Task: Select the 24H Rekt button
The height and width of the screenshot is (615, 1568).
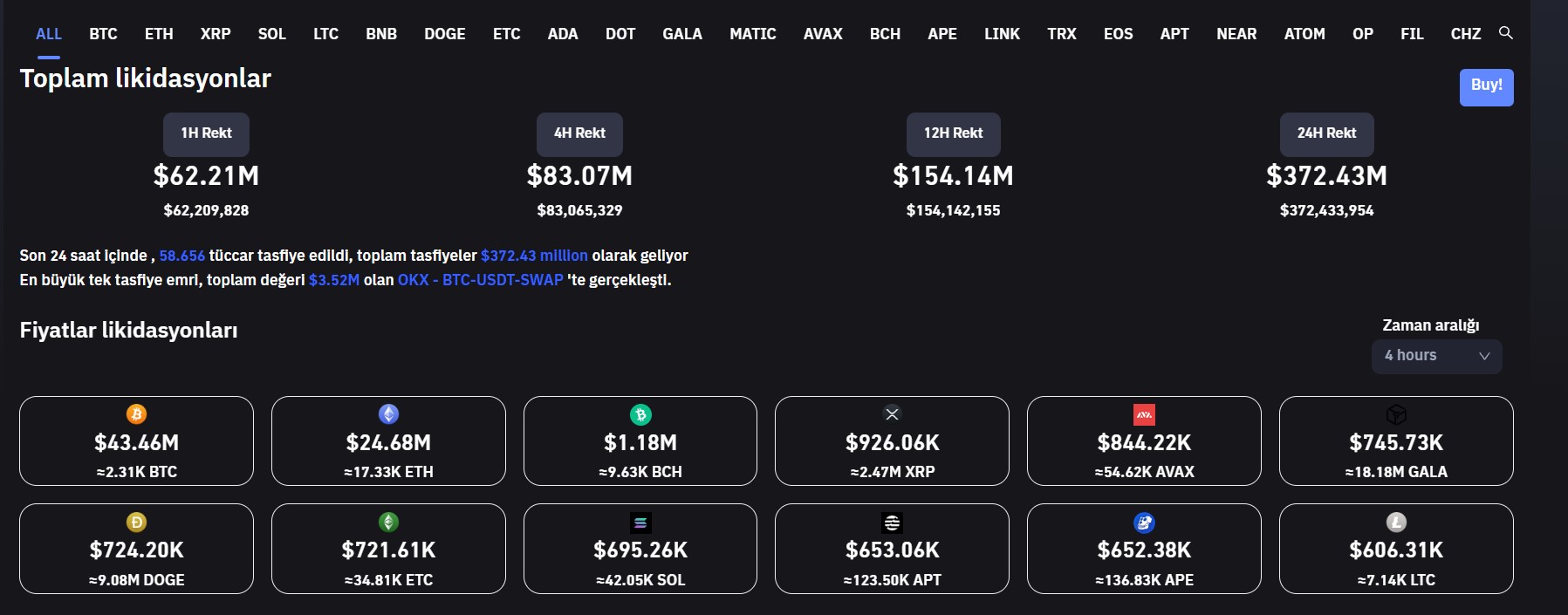Action: 1326,133
